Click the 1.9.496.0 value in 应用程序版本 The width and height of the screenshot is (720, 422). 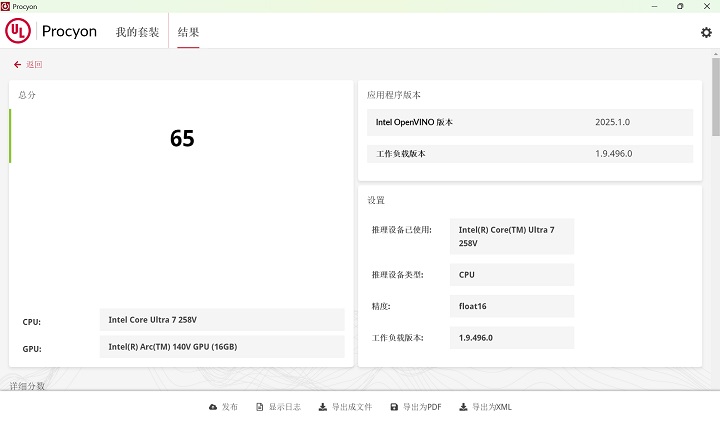[613, 154]
